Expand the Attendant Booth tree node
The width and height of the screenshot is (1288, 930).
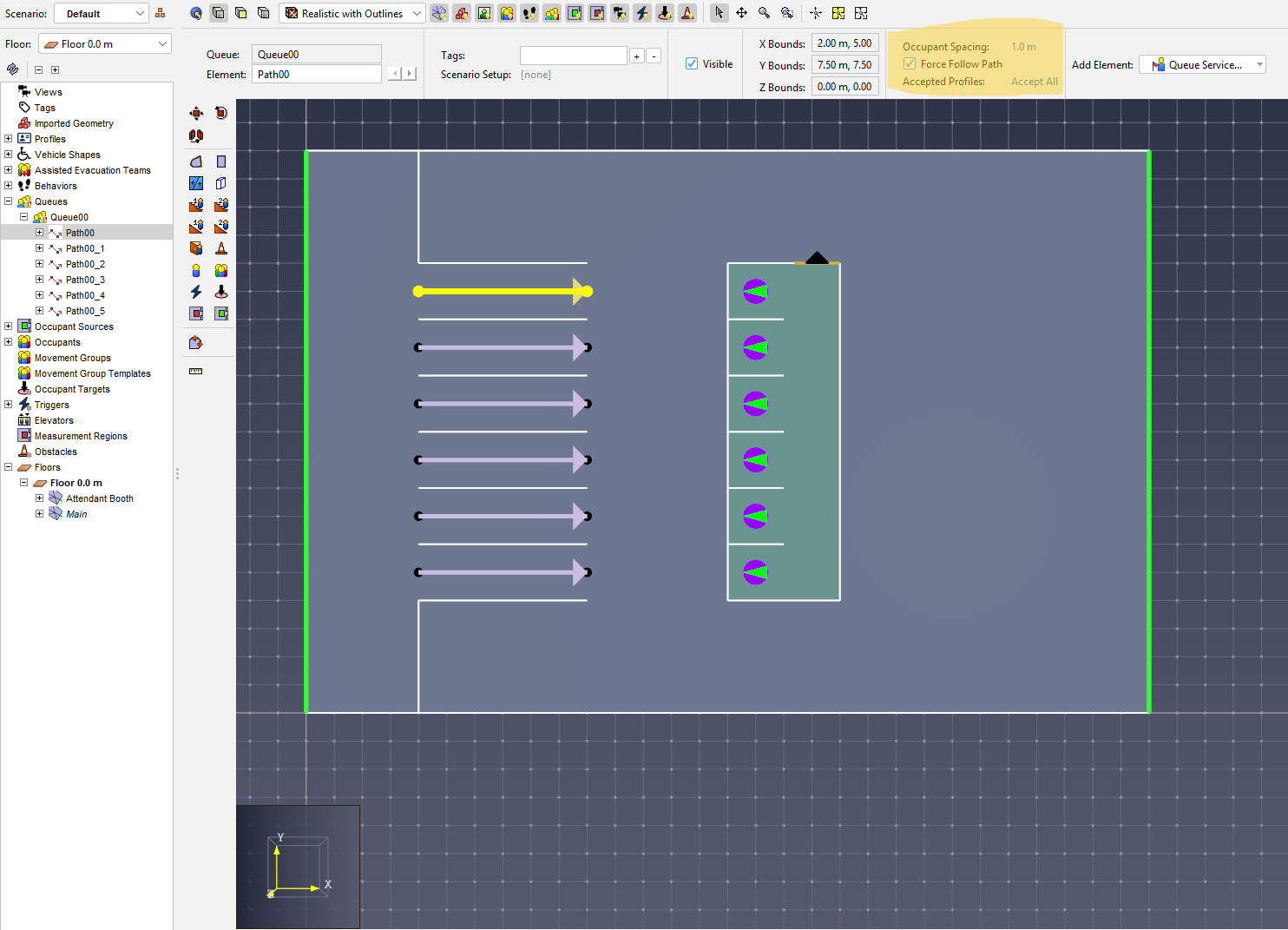tap(39, 498)
